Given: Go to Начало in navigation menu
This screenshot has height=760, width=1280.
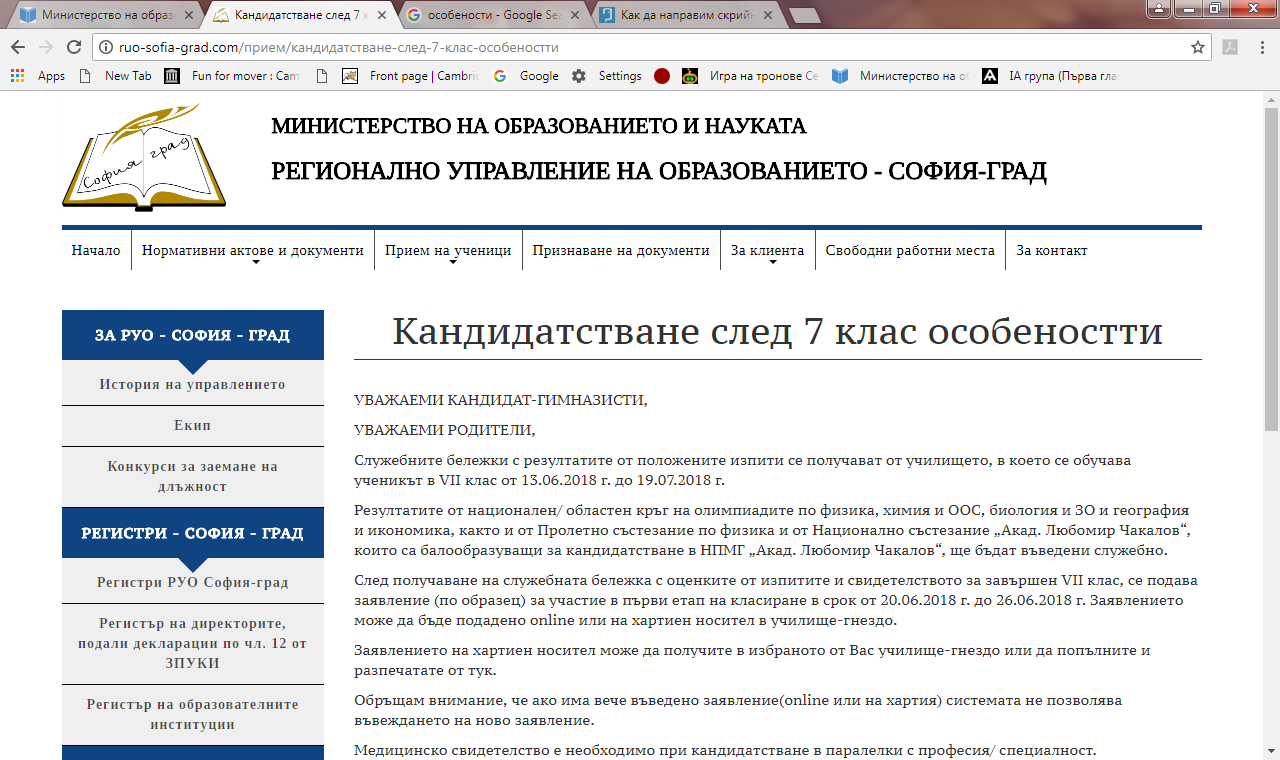Looking at the screenshot, I should (x=95, y=251).
